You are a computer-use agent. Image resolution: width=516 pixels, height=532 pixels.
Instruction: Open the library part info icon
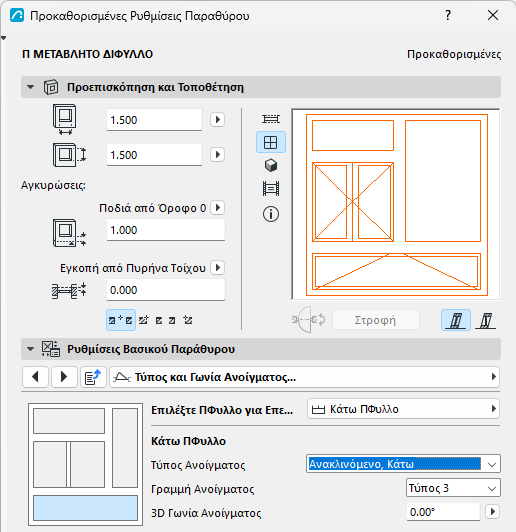coord(271,214)
